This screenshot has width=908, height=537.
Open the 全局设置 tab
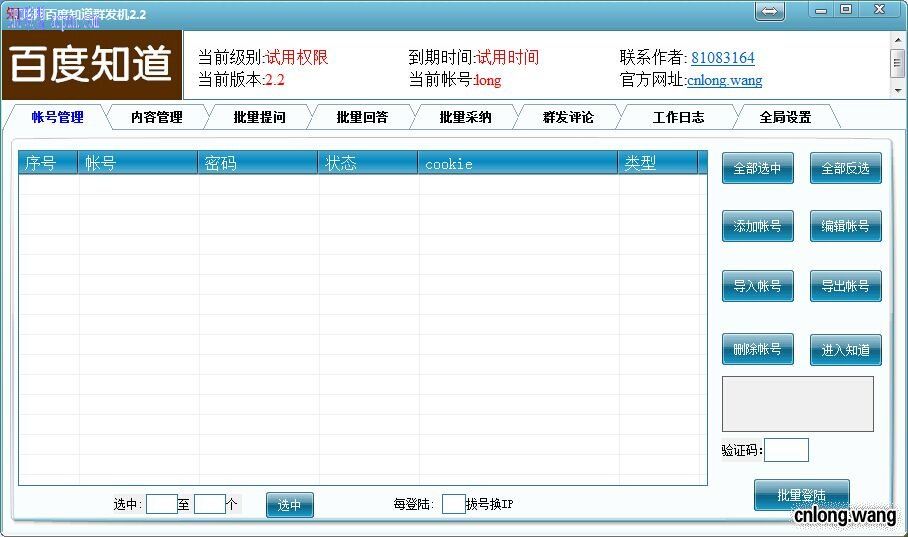[x=785, y=118]
